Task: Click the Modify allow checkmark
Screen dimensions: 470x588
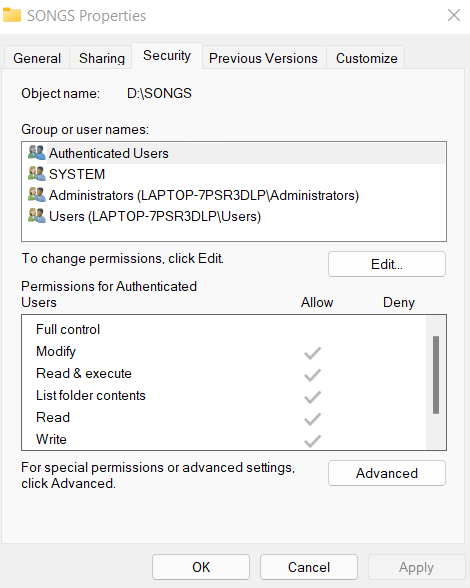Action: (x=312, y=352)
